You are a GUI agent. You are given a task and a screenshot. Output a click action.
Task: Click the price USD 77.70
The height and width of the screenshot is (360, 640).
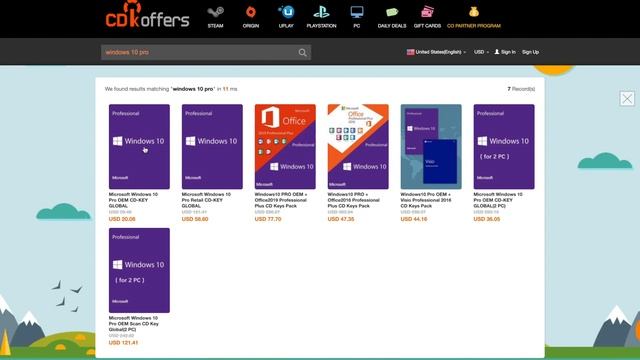click(268, 219)
